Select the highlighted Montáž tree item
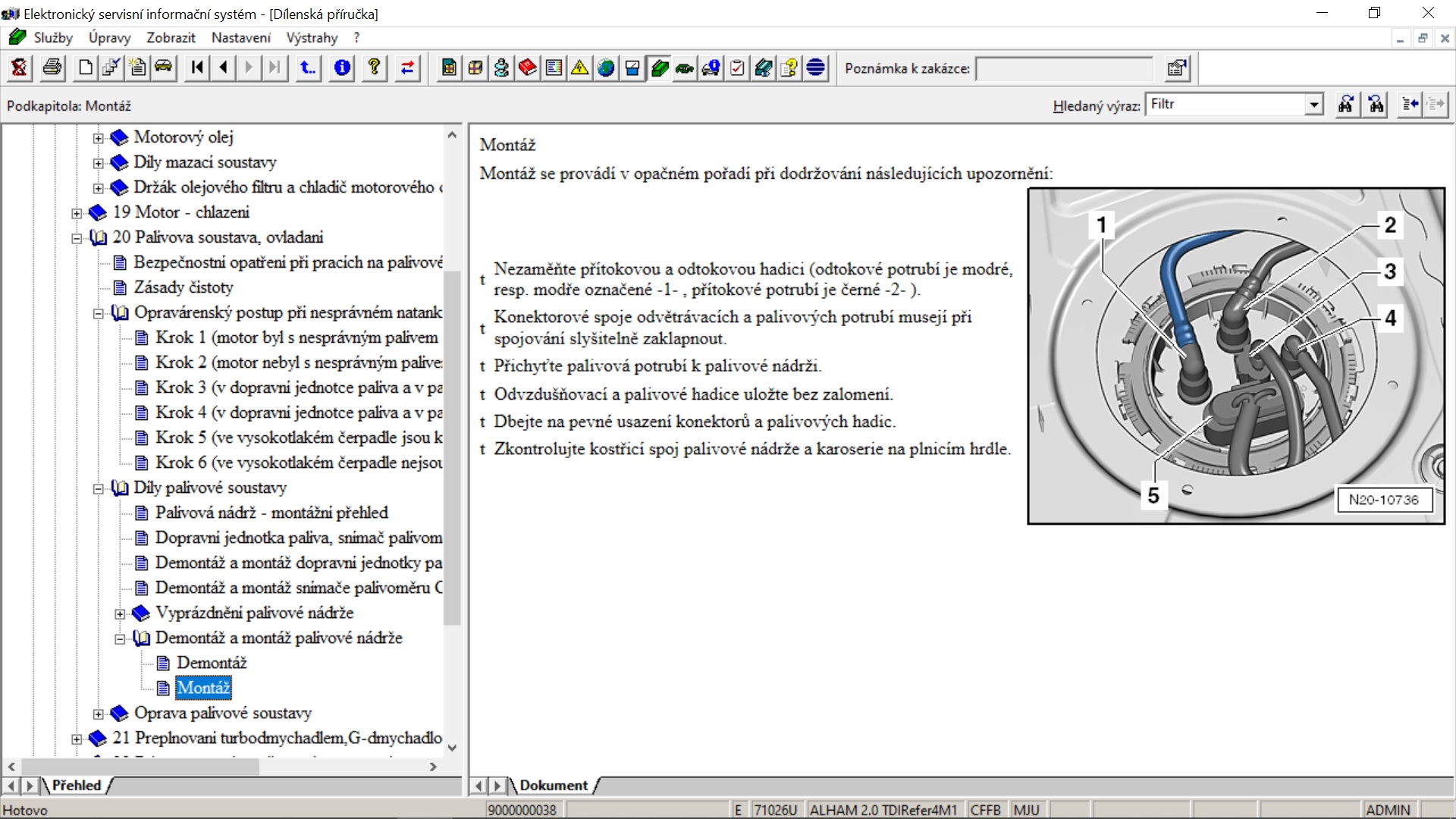The height and width of the screenshot is (819, 1456). coord(203,688)
